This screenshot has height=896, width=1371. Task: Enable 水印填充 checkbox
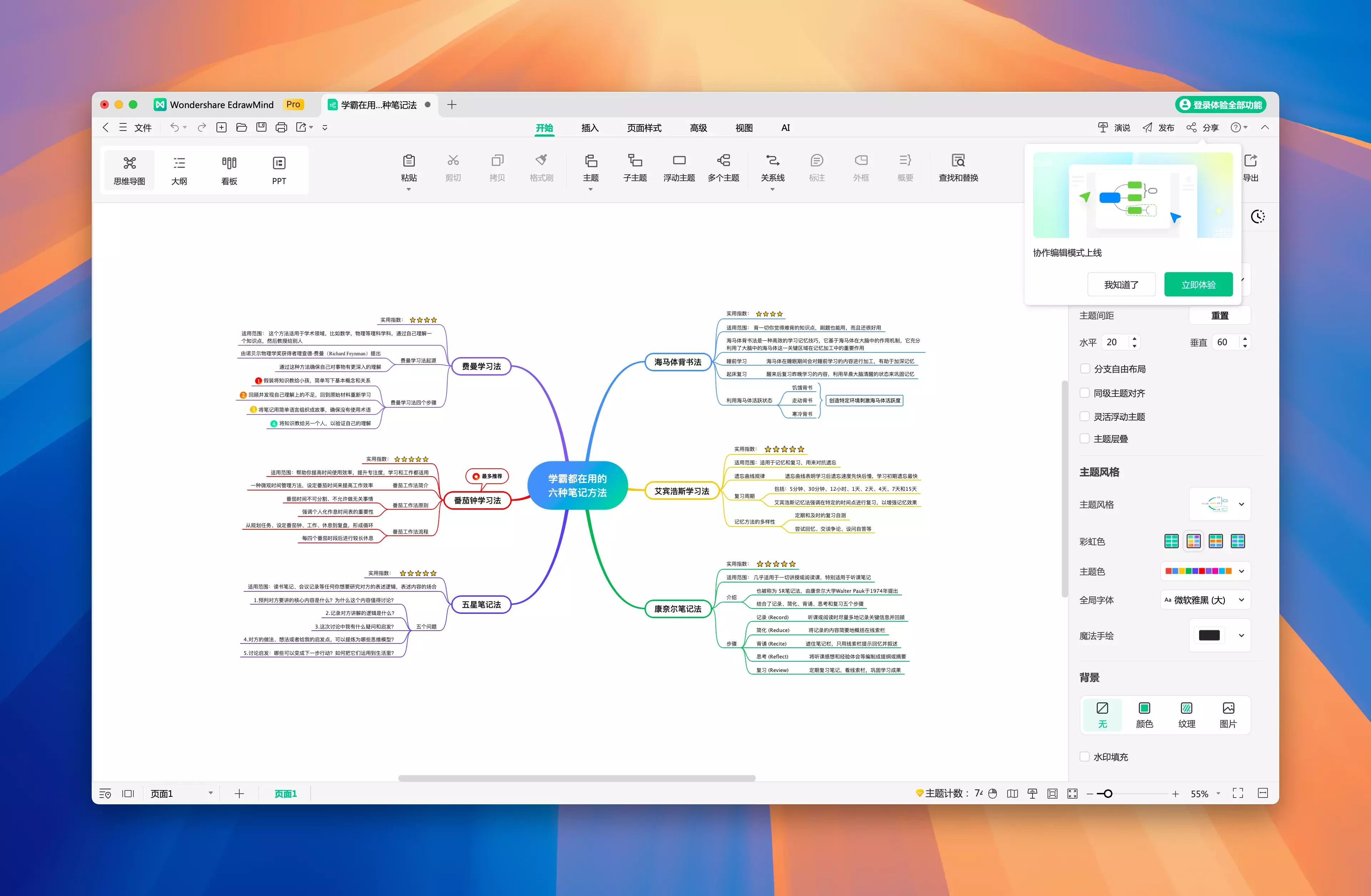(1085, 757)
